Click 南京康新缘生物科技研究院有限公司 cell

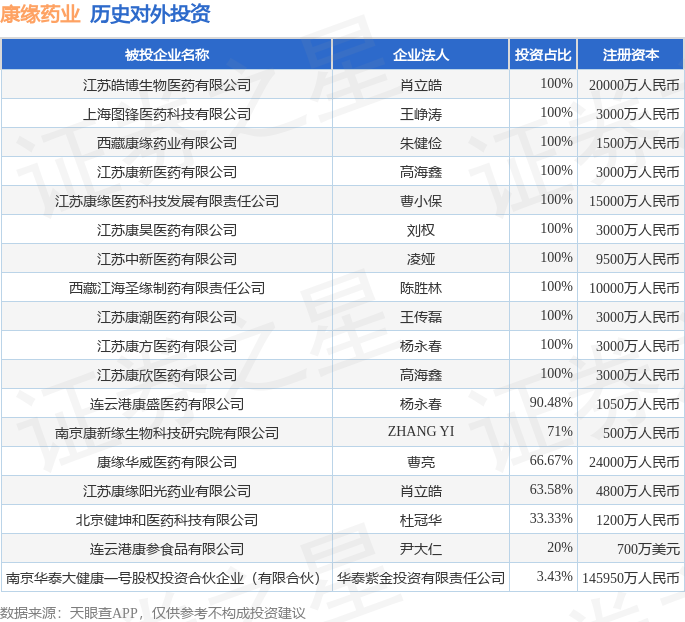166,433
